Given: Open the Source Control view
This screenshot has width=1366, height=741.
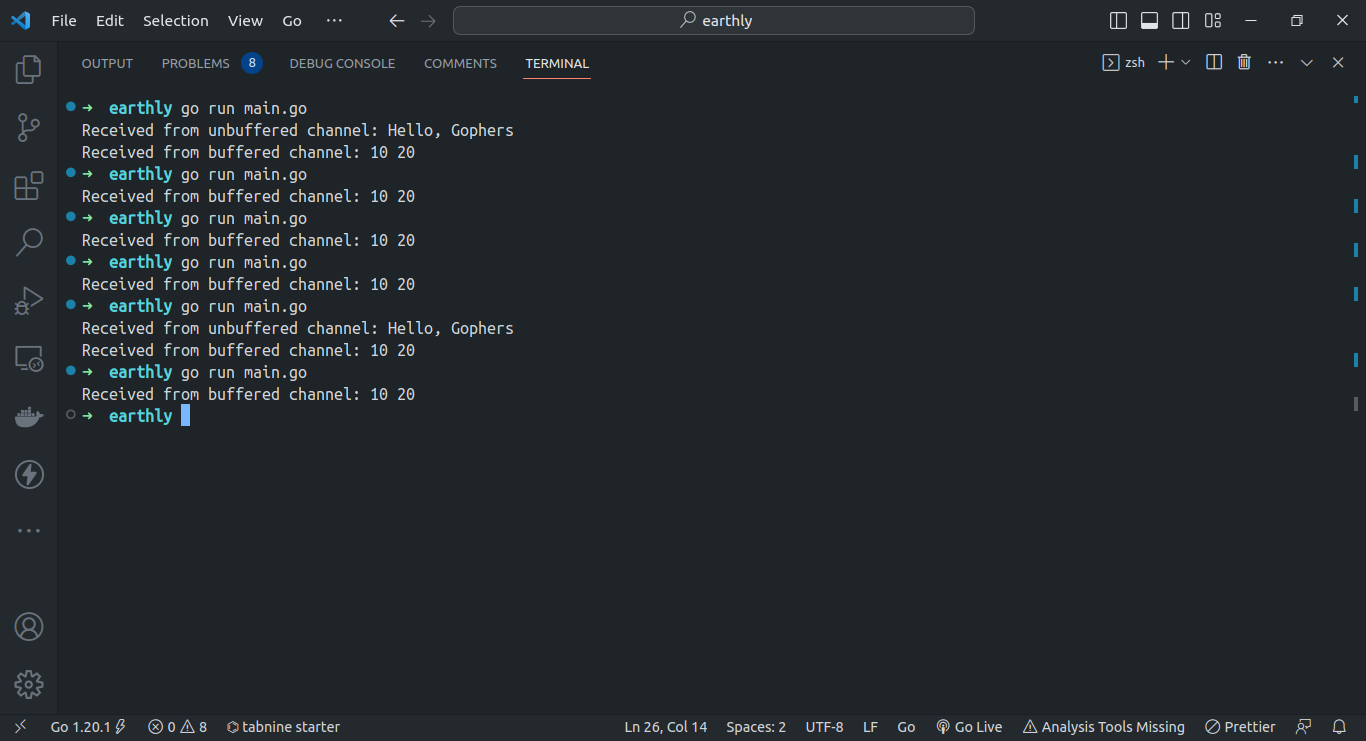Looking at the screenshot, I should (29, 127).
